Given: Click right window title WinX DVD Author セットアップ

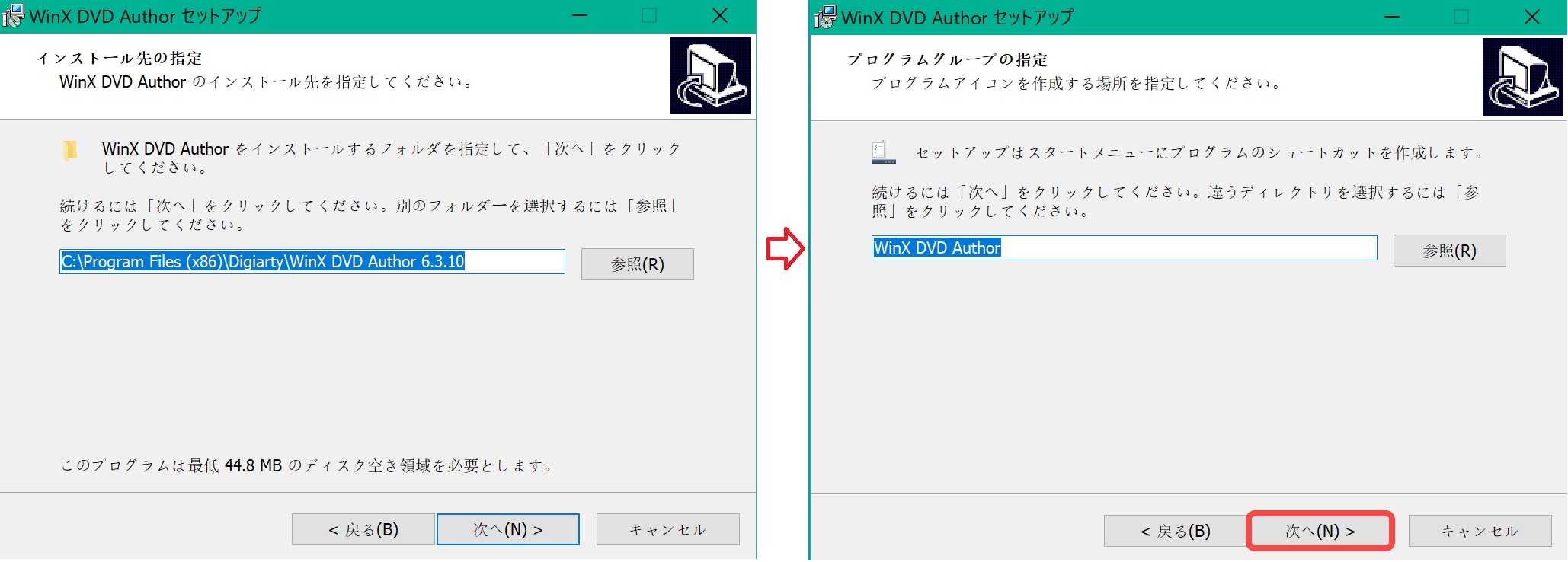Looking at the screenshot, I should tap(957, 17).
